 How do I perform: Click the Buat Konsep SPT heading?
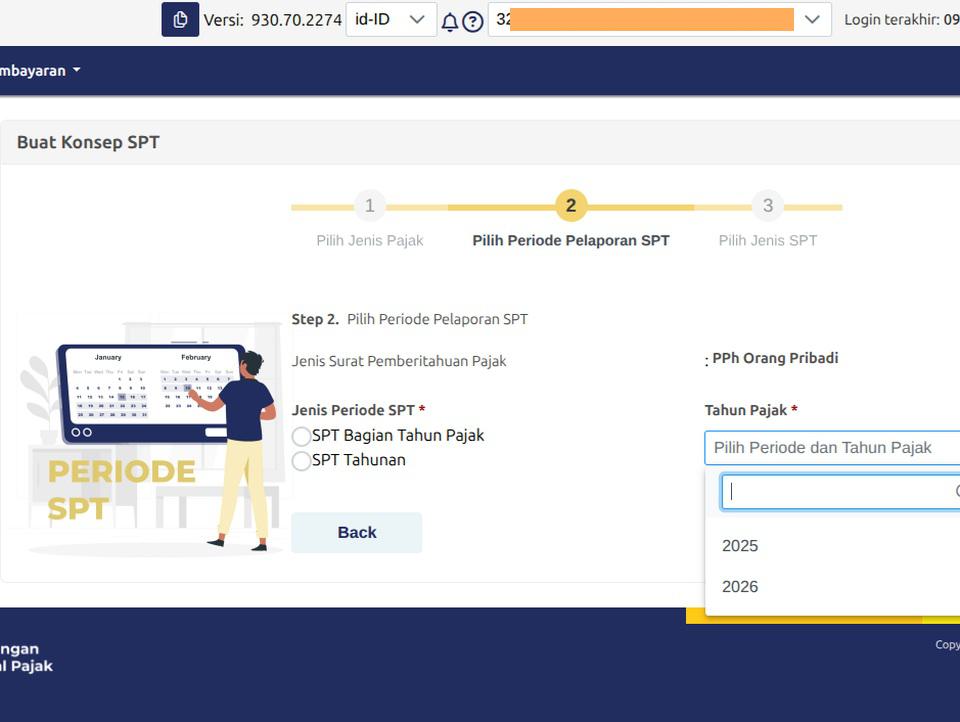88,142
